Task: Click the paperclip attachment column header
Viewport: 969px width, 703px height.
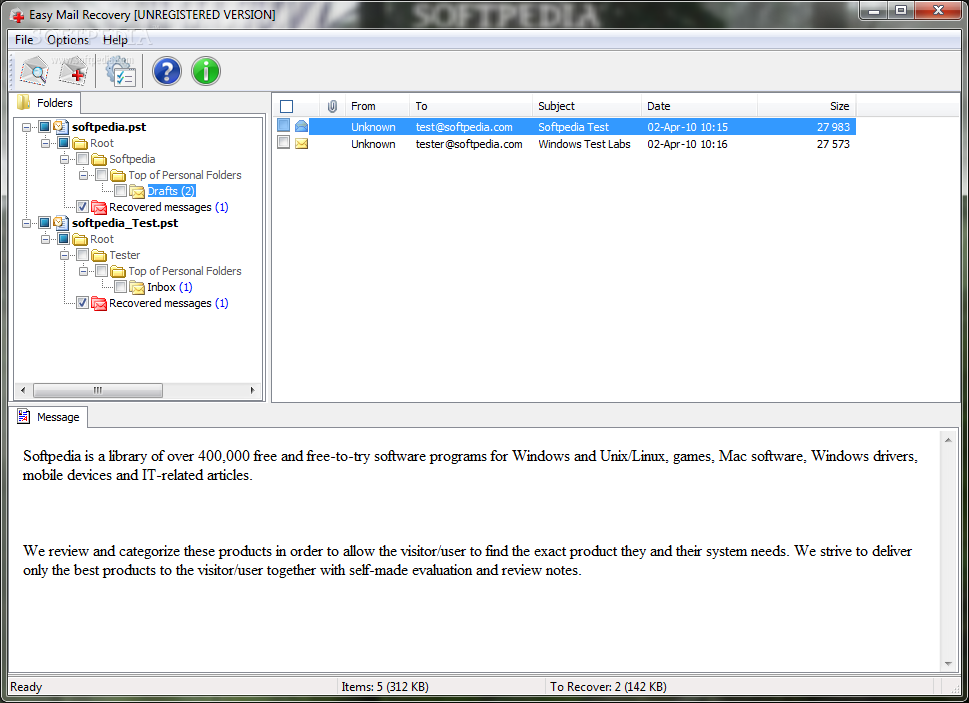Action: [332, 106]
